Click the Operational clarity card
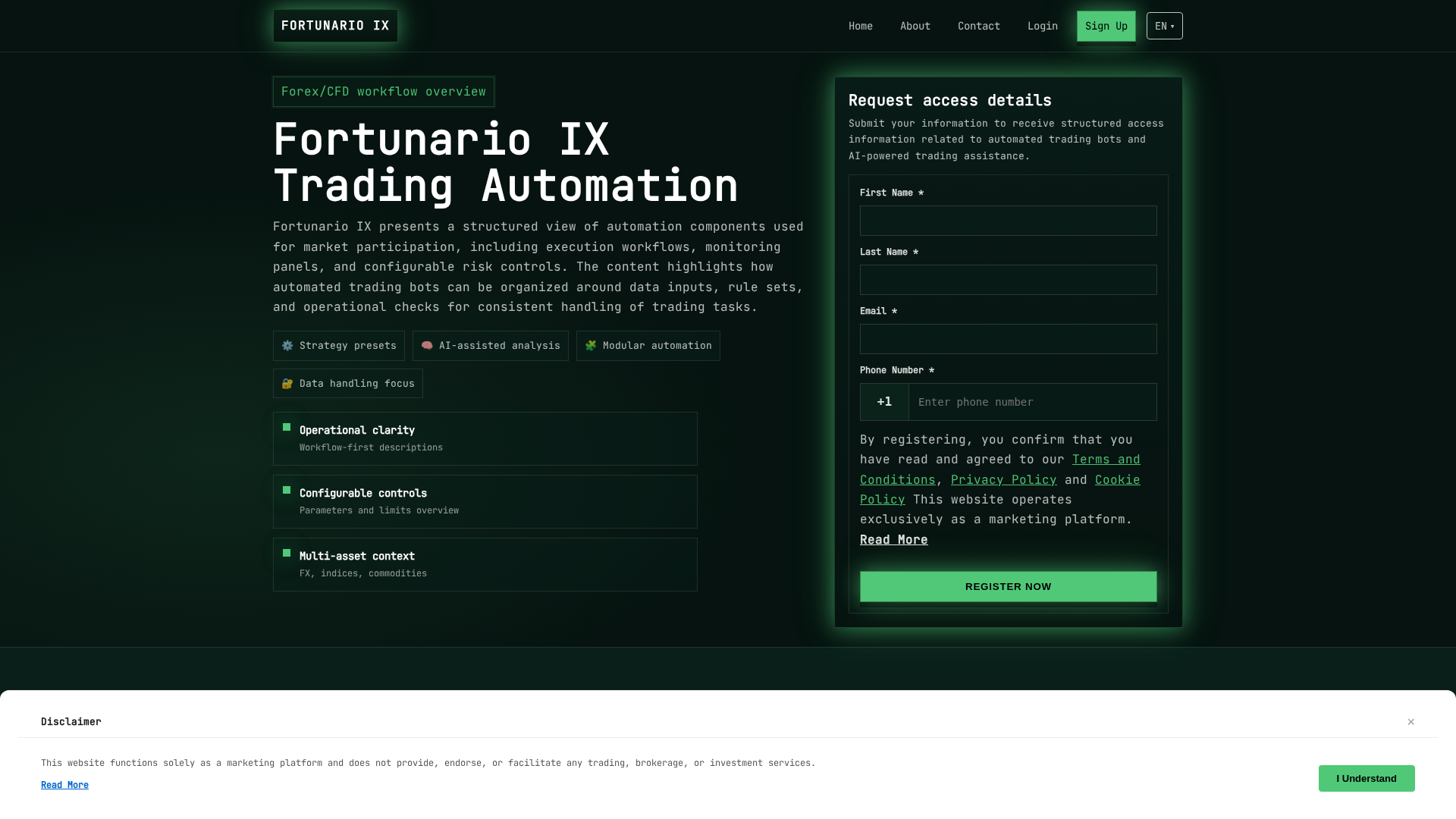 tap(485, 439)
